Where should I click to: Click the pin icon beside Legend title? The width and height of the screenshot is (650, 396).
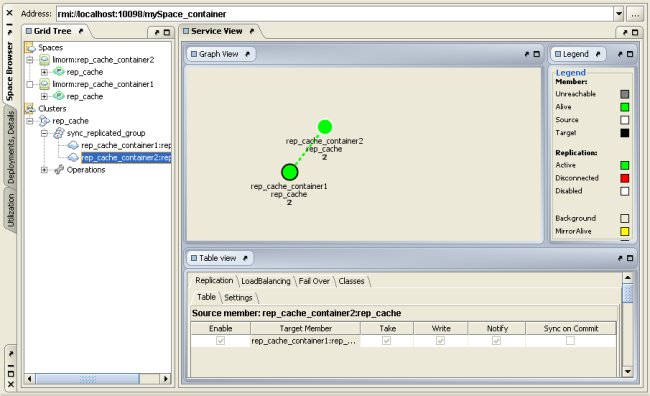click(x=598, y=54)
